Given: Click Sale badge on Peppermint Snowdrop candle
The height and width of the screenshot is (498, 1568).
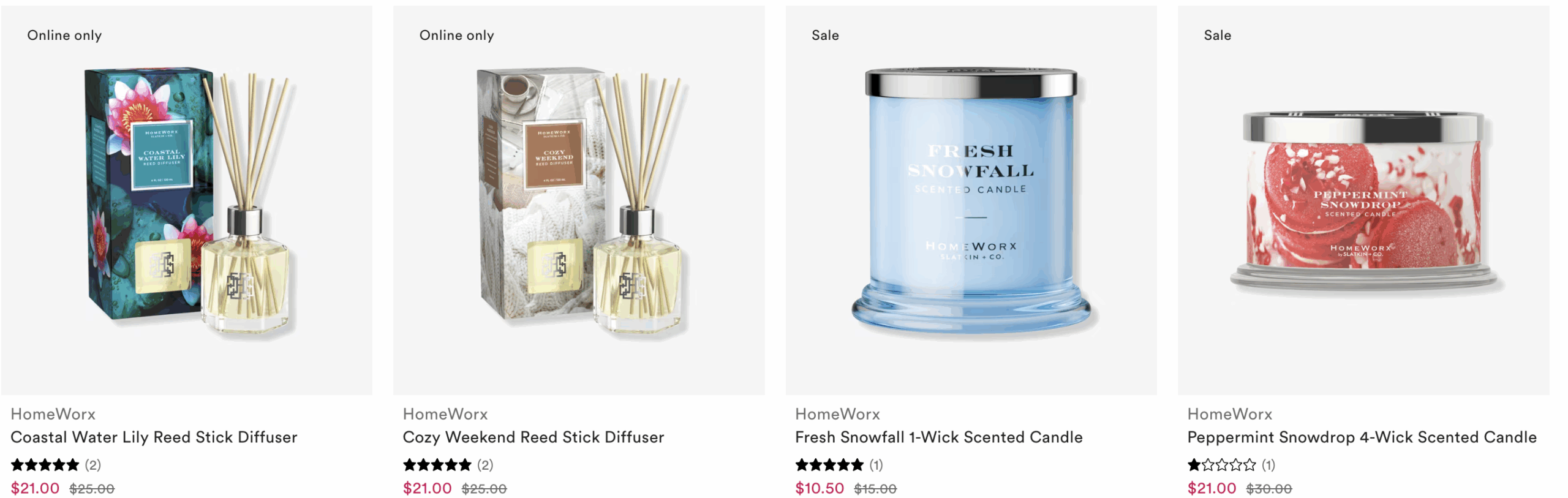Looking at the screenshot, I should pos(1216,35).
